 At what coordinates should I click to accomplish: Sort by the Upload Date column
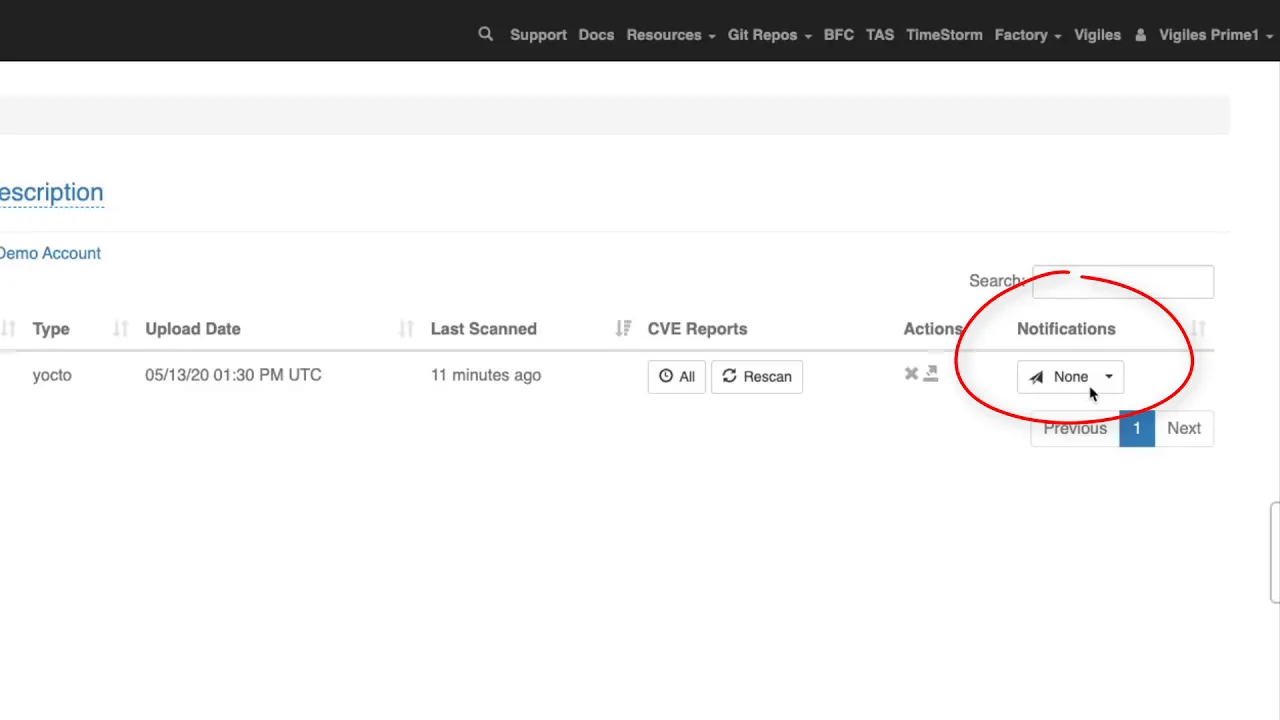193,329
